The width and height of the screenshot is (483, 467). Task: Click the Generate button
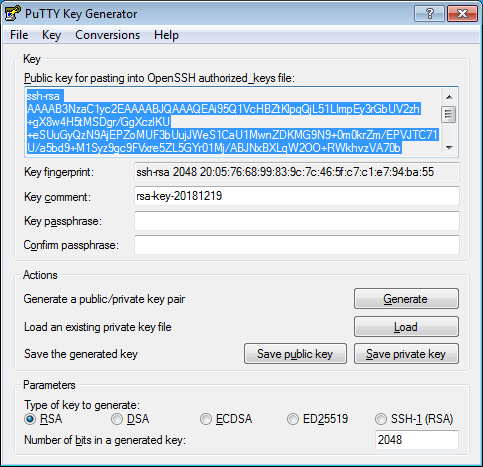[406, 299]
